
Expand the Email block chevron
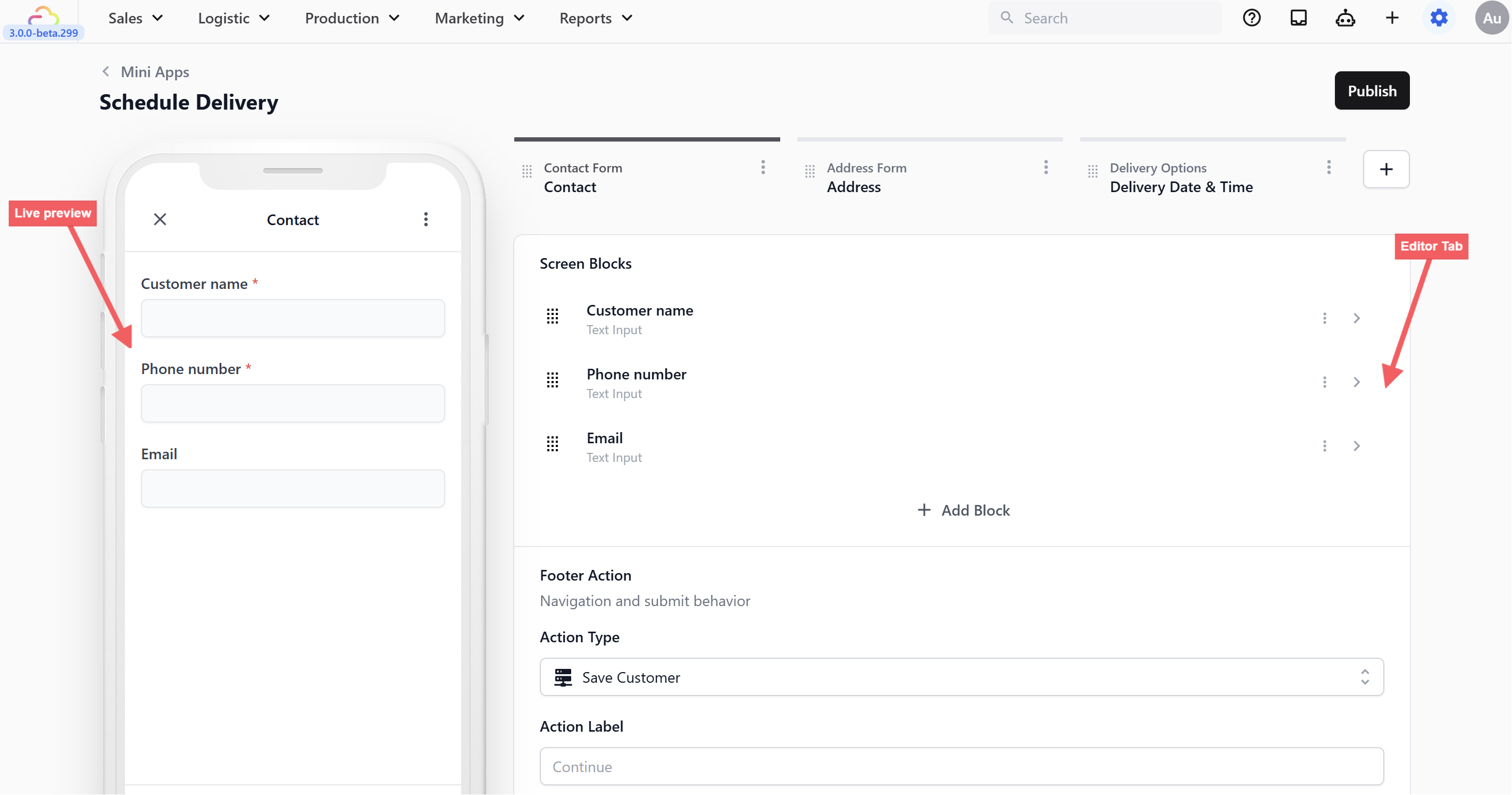(x=1357, y=446)
